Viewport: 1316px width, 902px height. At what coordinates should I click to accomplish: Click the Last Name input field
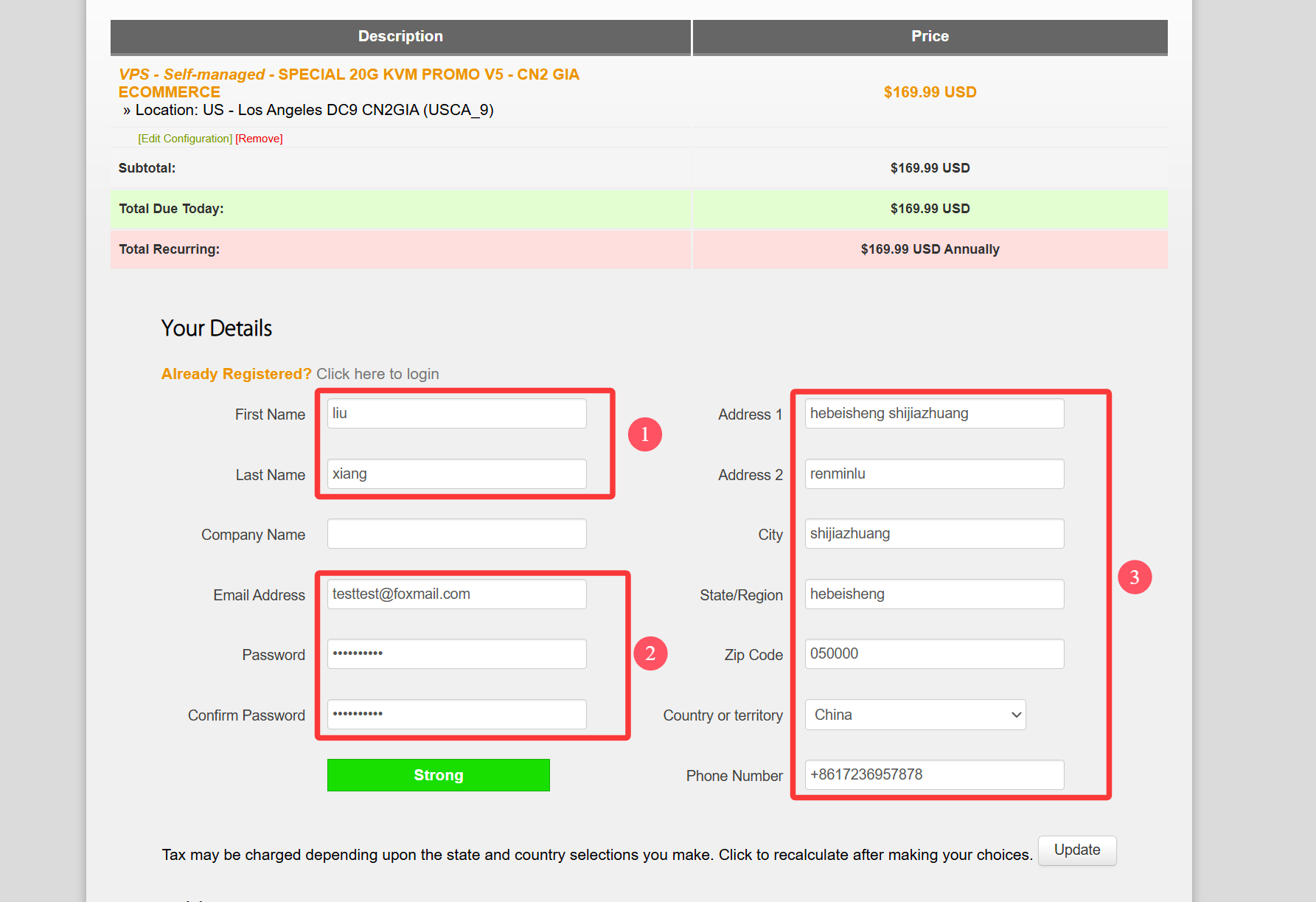point(456,474)
